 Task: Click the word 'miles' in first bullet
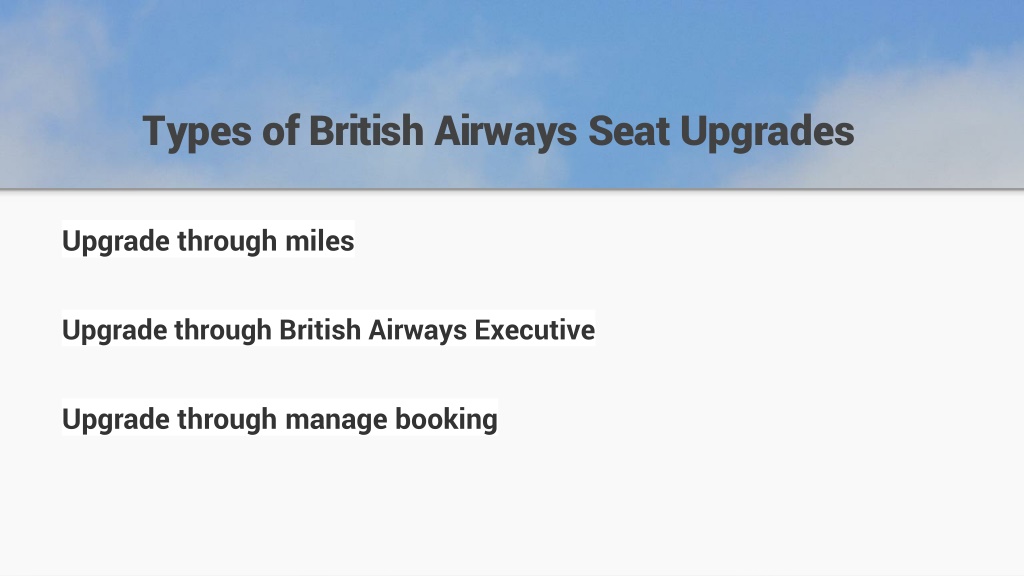320,240
